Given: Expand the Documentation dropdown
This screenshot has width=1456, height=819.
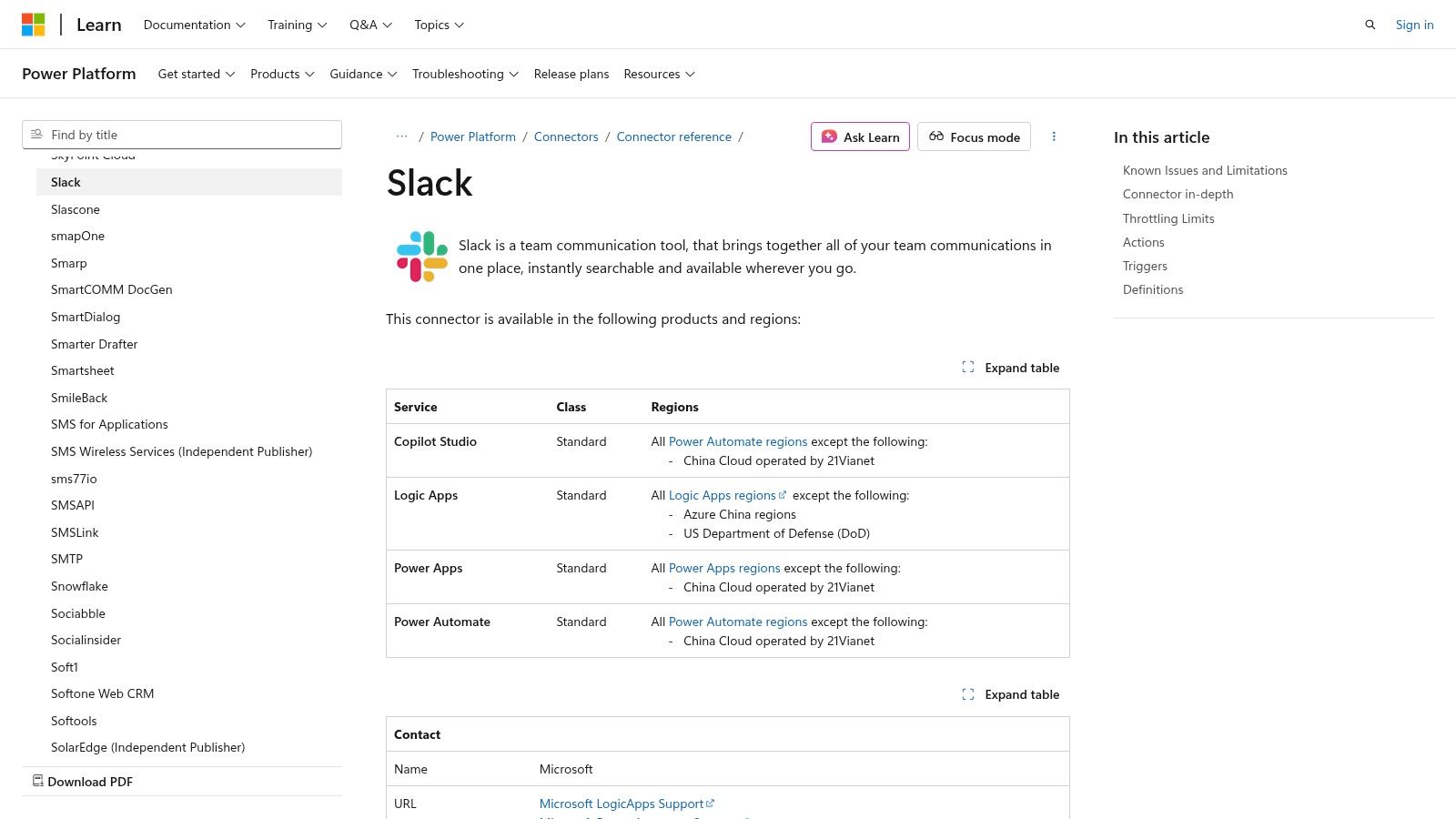Looking at the screenshot, I should click(x=195, y=25).
